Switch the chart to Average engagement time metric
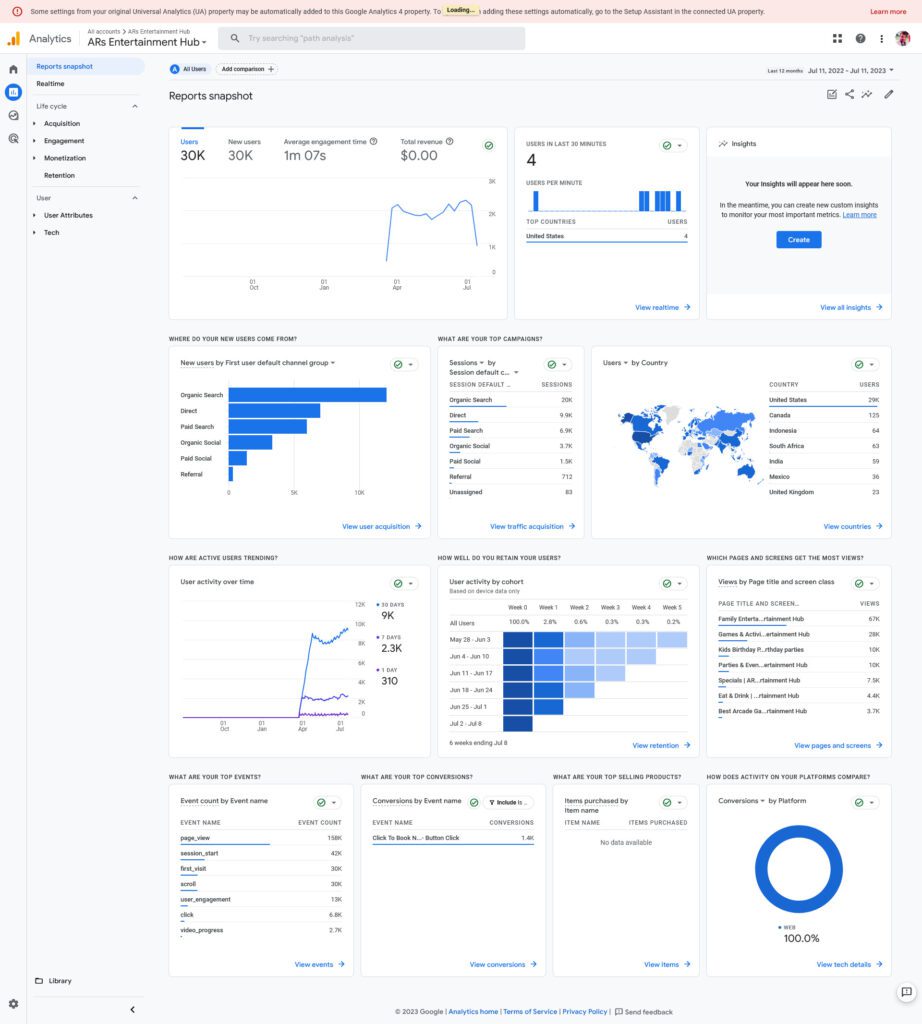The width and height of the screenshot is (922, 1024). [x=330, y=150]
